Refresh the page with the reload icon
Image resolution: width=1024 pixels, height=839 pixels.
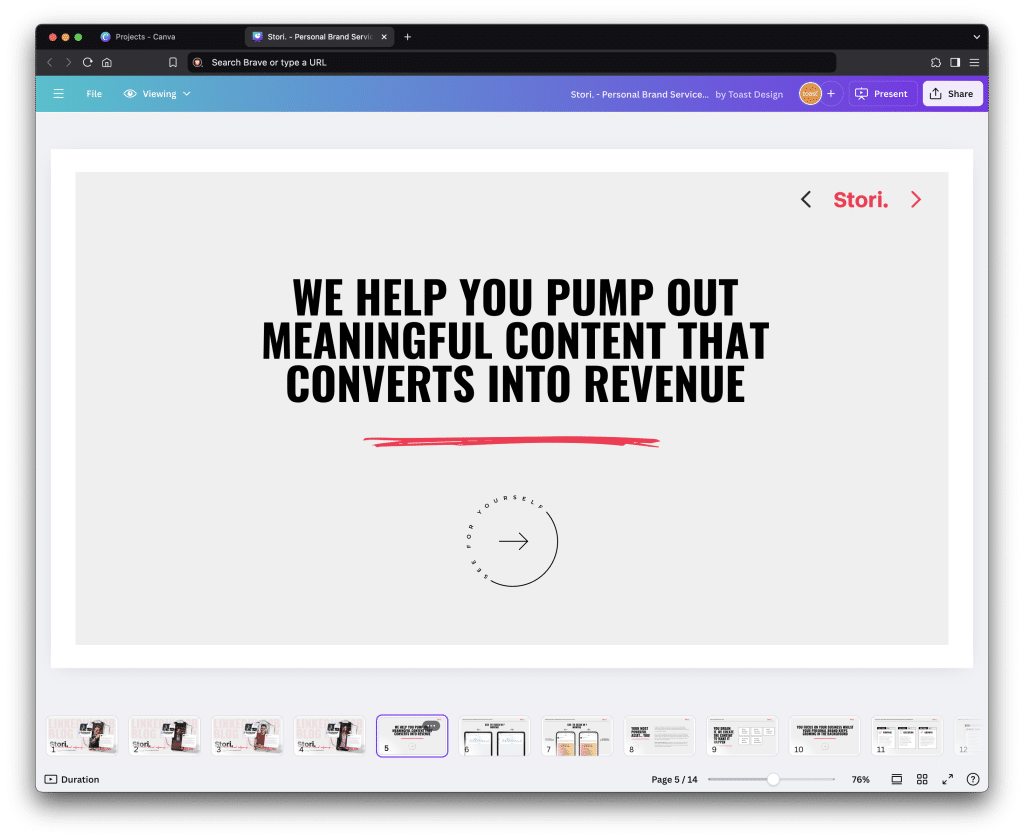[x=87, y=62]
